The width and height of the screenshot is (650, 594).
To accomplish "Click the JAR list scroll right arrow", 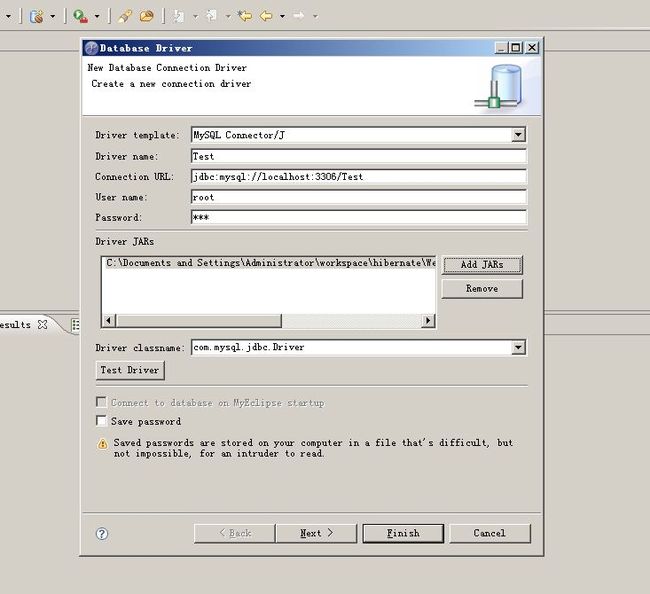I will click(x=428, y=320).
